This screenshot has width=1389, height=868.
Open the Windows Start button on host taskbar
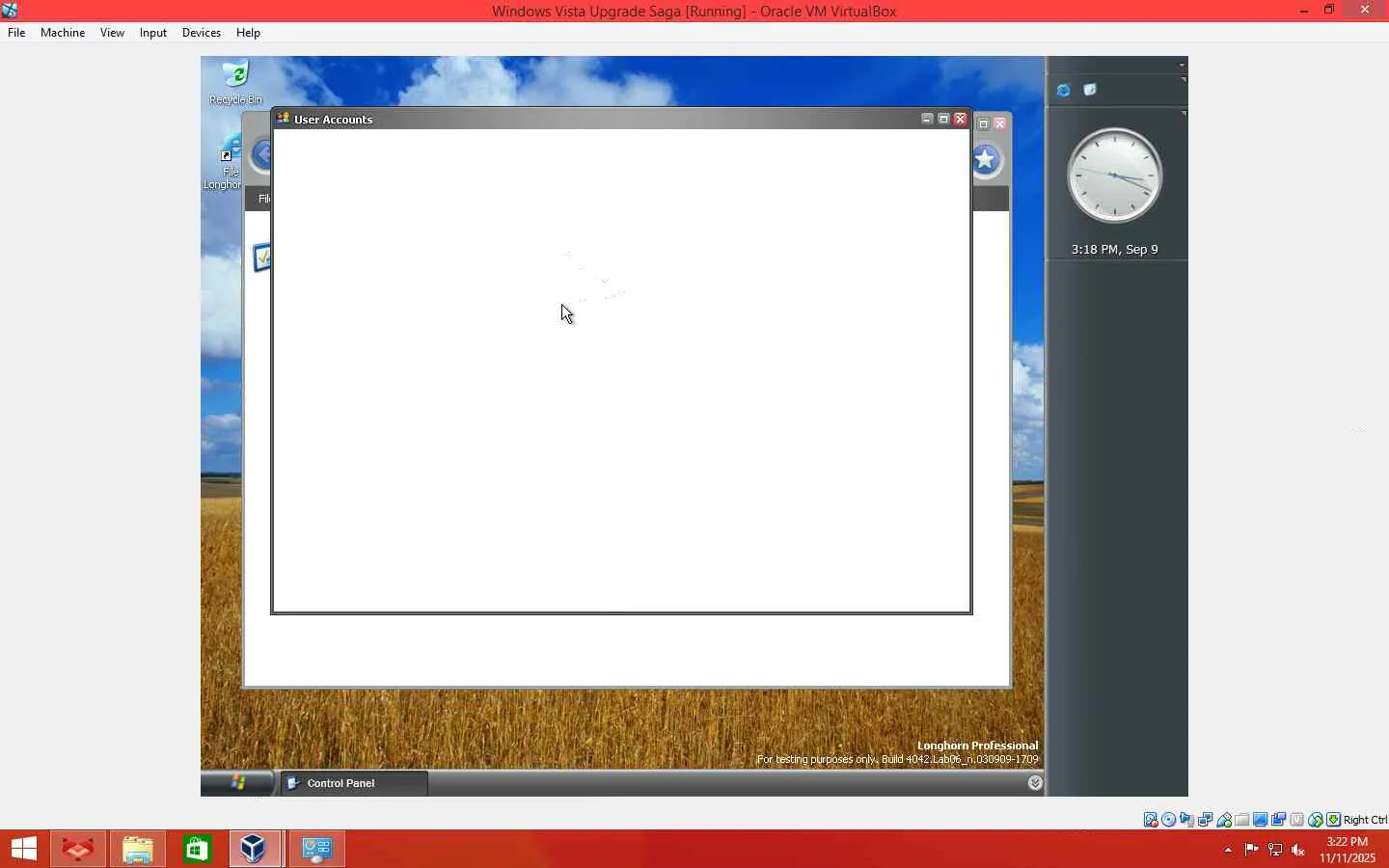[x=24, y=849]
